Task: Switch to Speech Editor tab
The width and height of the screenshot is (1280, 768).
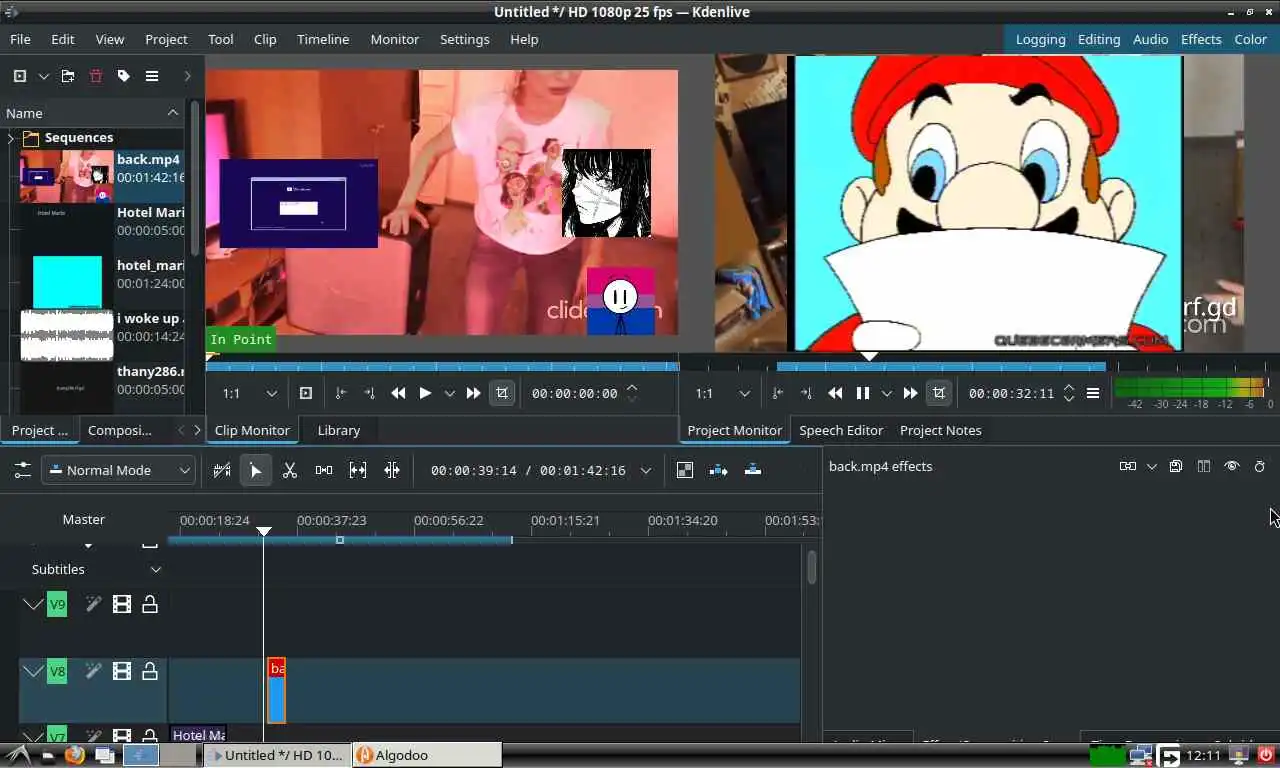Action: click(841, 430)
